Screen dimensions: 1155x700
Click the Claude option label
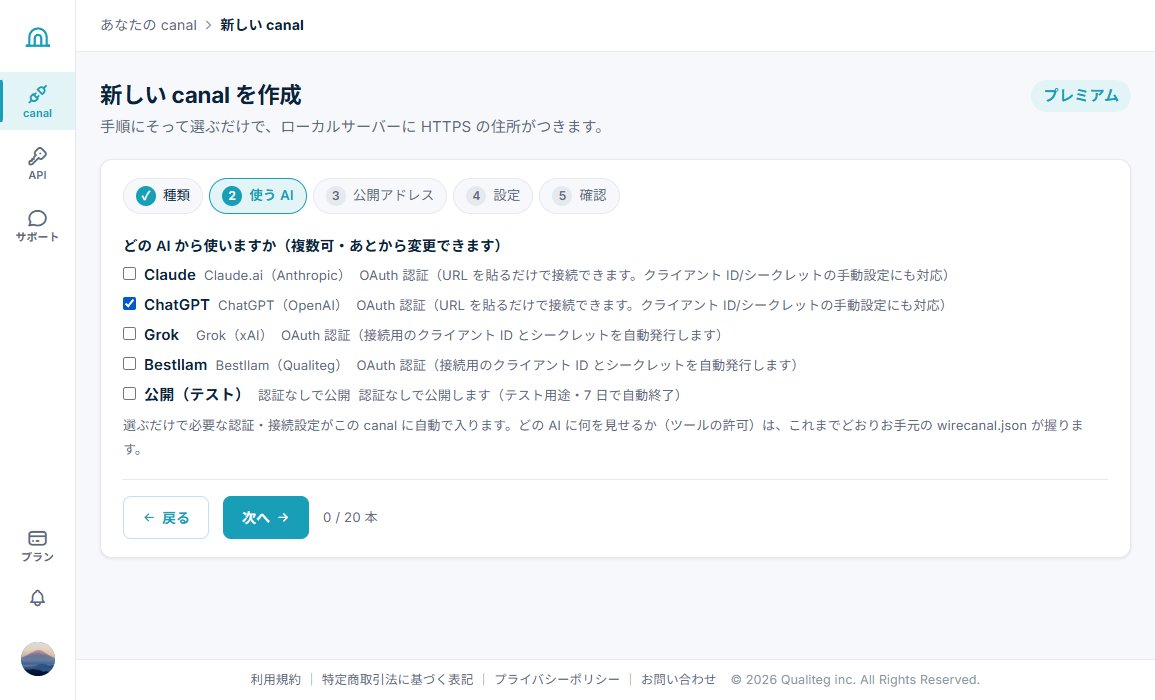(x=169, y=275)
